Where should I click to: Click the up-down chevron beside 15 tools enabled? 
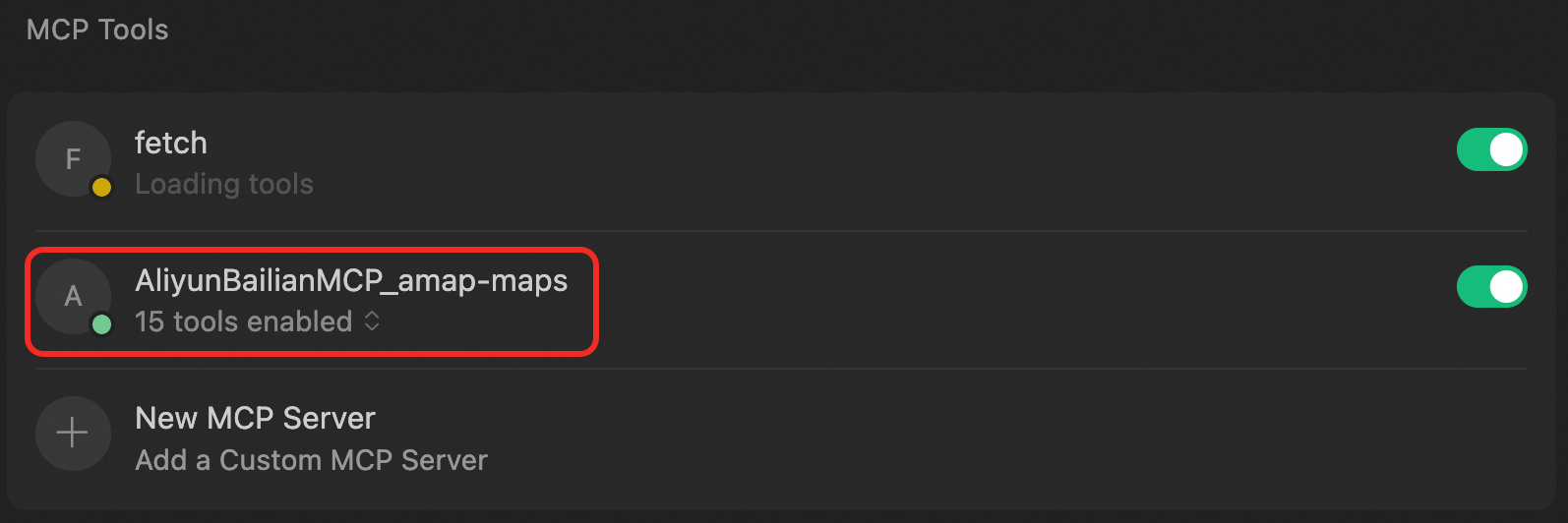(x=372, y=321)
